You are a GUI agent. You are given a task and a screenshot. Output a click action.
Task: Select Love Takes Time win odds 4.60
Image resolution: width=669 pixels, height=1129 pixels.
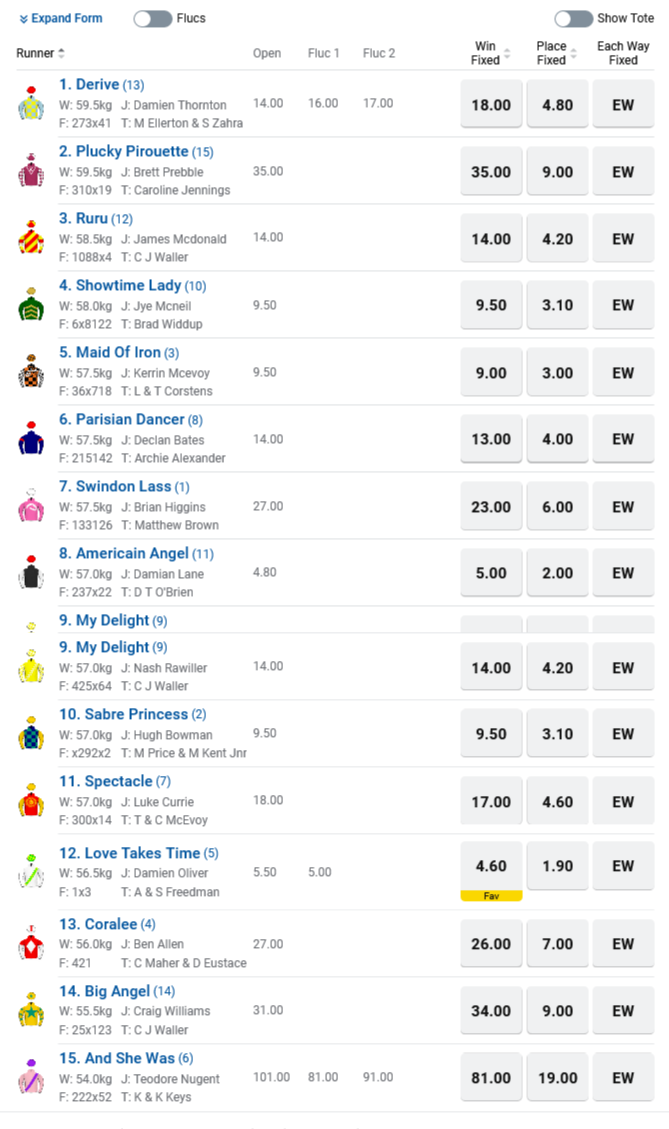pos(491,866)
